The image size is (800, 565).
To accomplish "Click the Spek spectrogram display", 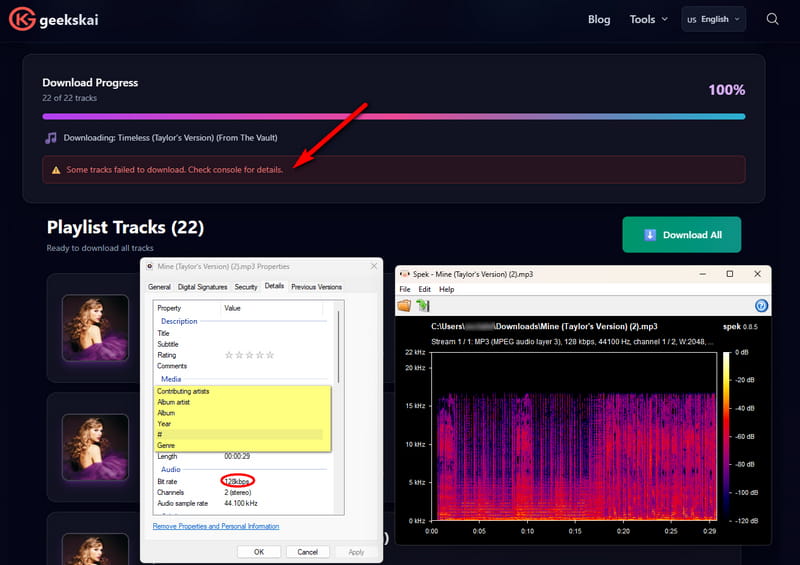I will (x=574, y=436).
